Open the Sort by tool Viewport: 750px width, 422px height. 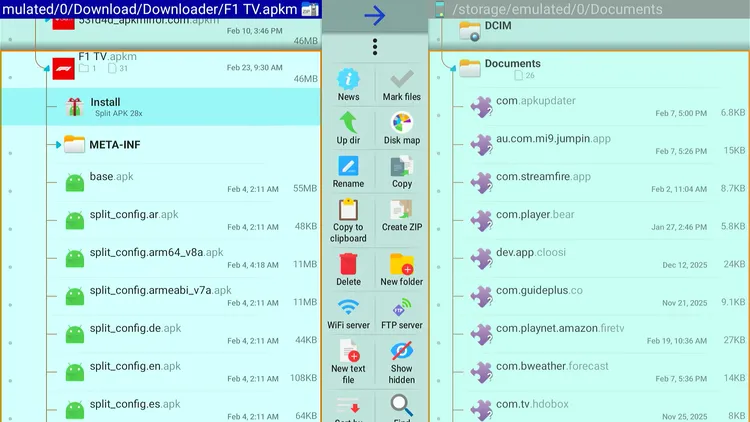point(348,407)
